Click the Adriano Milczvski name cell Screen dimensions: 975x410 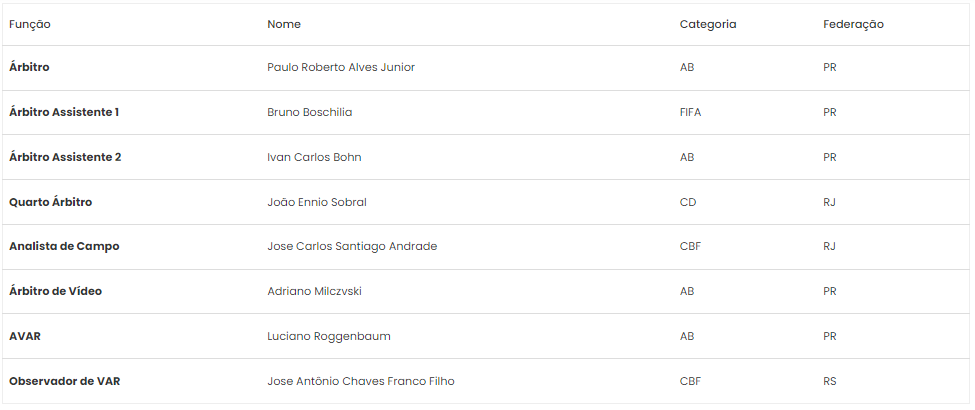[314, 291]
